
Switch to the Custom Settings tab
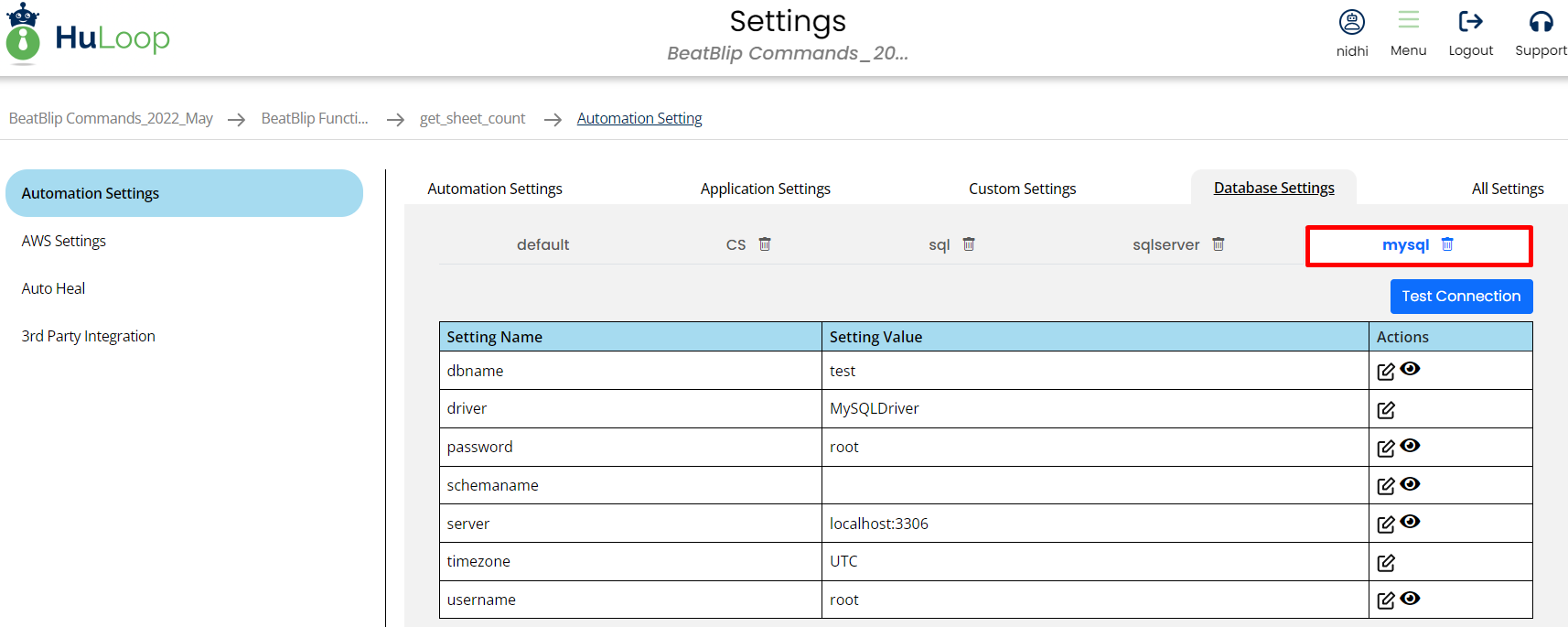(x=1022, y=189)
